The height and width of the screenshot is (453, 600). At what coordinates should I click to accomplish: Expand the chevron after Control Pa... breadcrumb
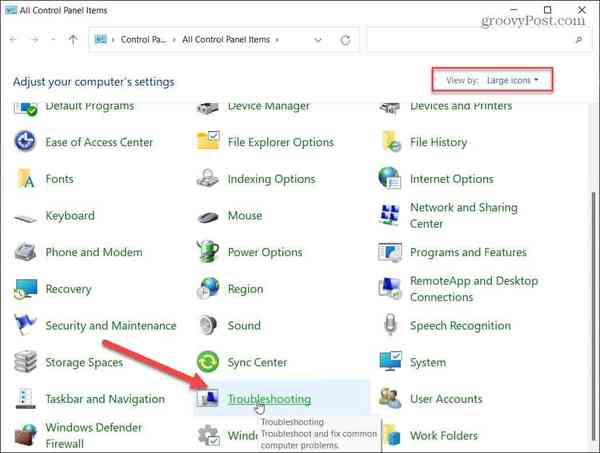pyautogui.click(x=174, y=39)
